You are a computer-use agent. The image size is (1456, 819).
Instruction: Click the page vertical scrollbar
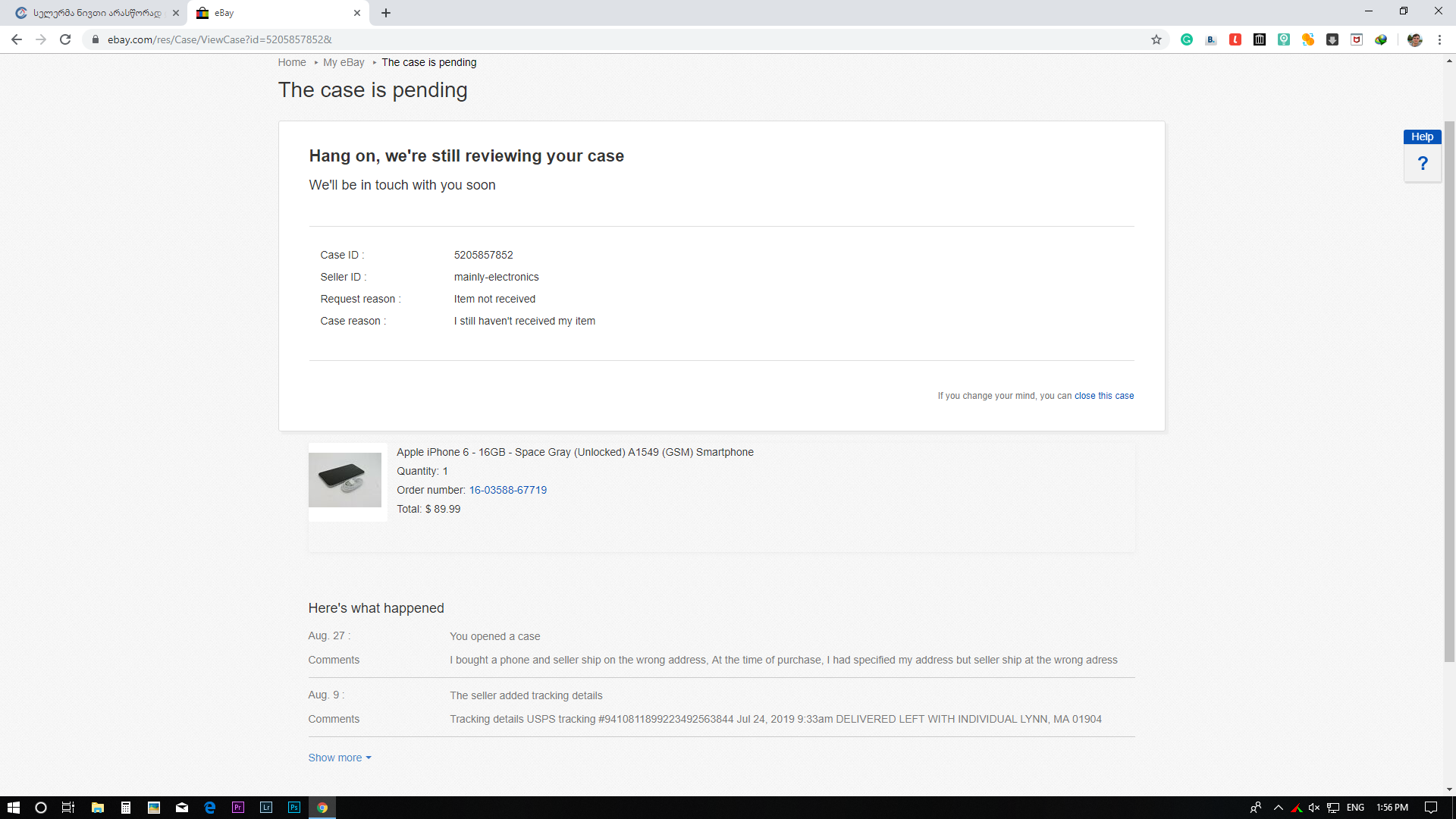(x=1449, y=379)
